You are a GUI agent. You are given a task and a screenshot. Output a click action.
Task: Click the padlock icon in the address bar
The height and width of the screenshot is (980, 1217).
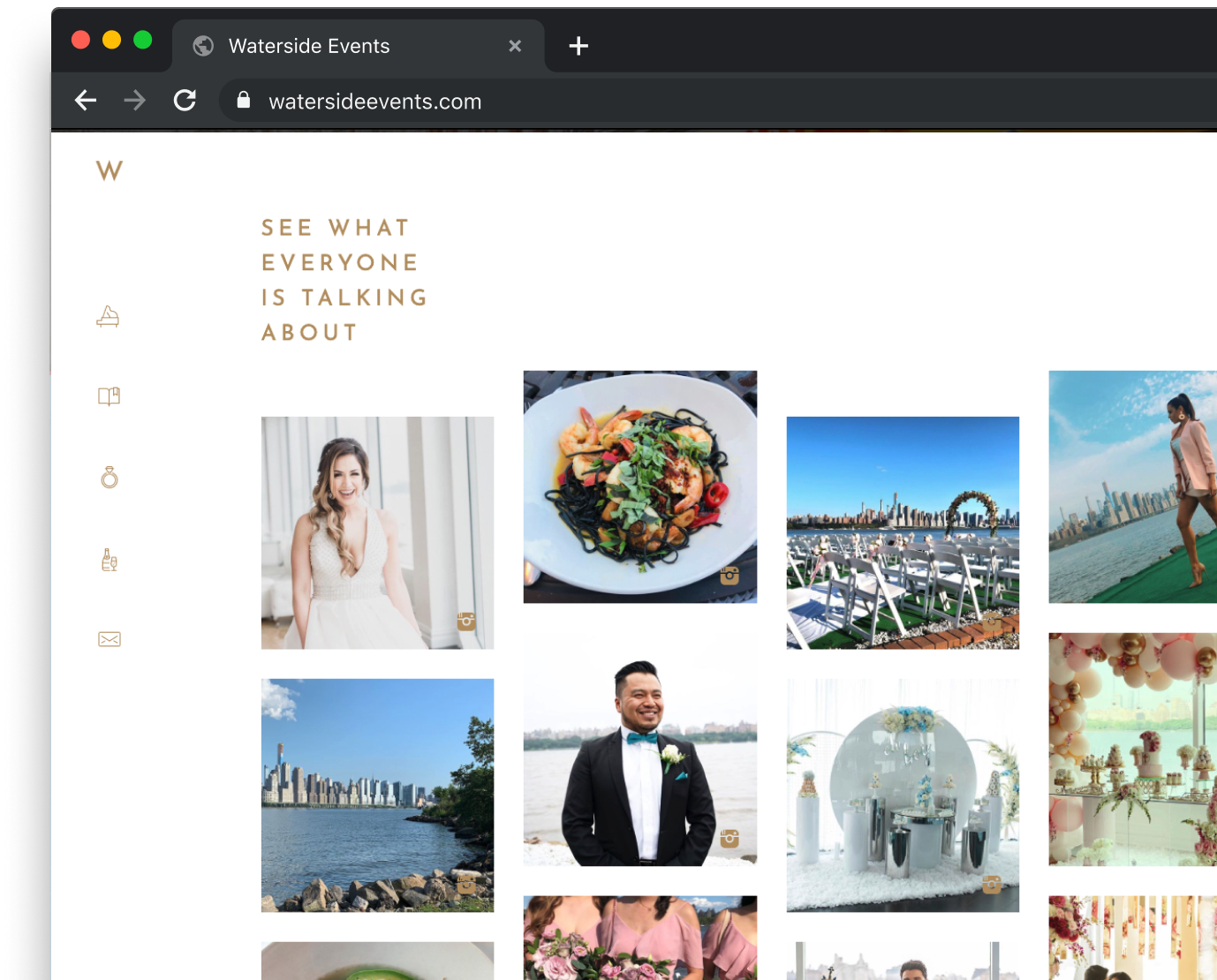tap(244, 100)
